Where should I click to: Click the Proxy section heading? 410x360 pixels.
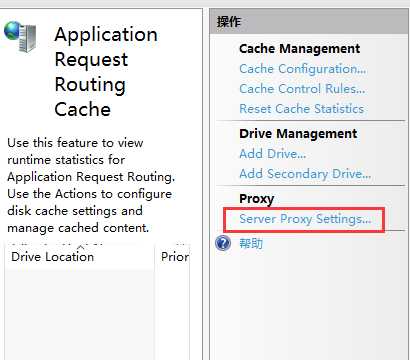pos(256,199)
